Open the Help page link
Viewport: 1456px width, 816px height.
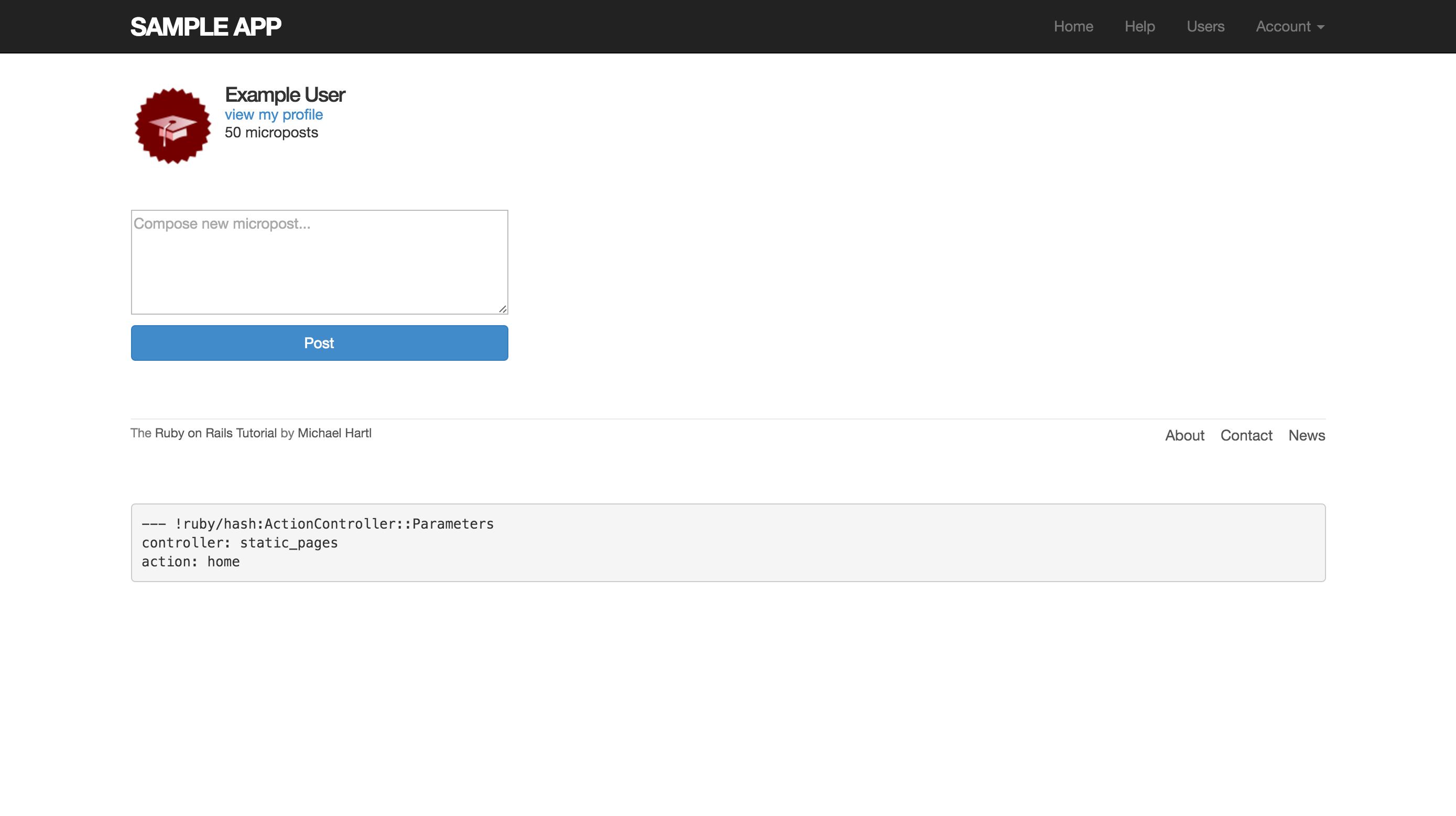[1139, 27]
